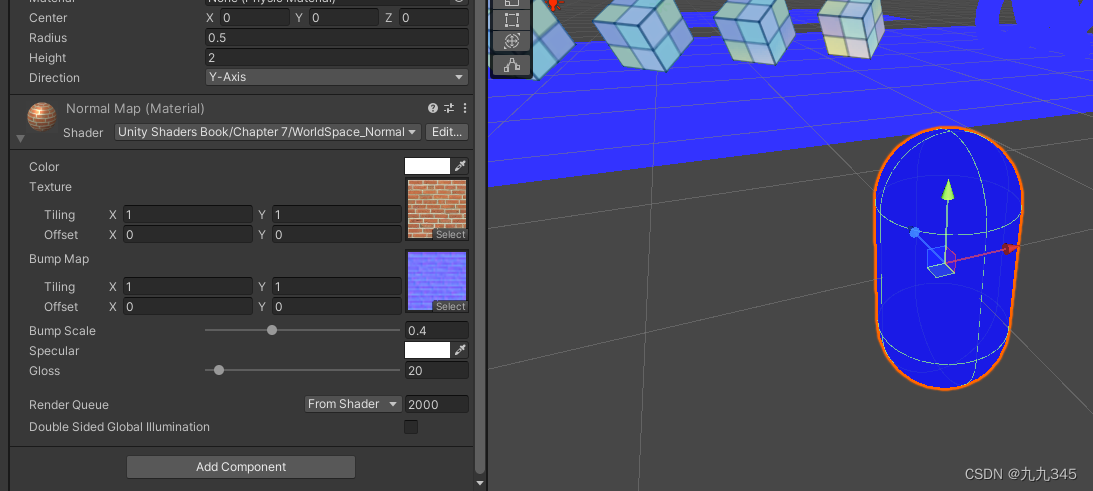Click Bump Map Offset Y field

pos(337,307)
